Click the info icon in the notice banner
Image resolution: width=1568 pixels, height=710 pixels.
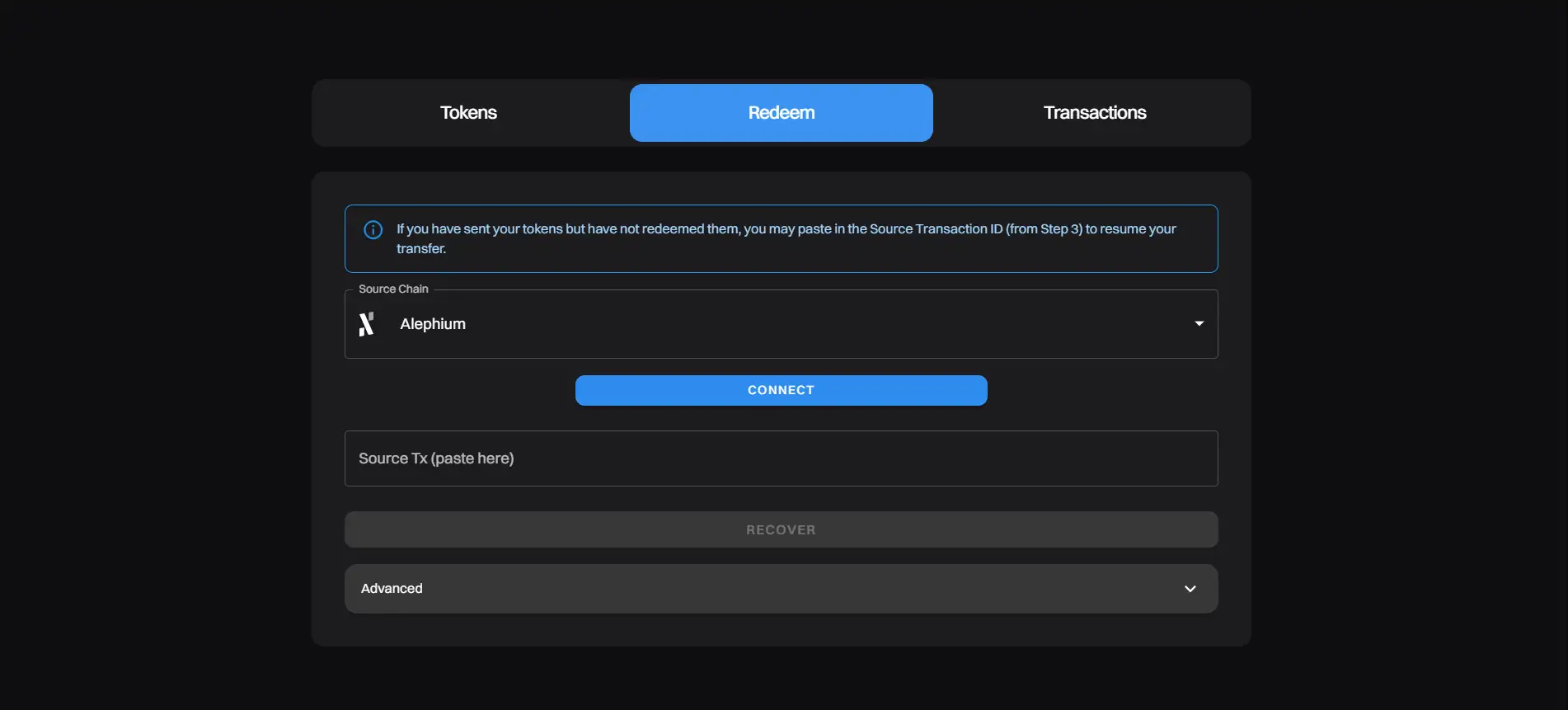coord(373,230)
